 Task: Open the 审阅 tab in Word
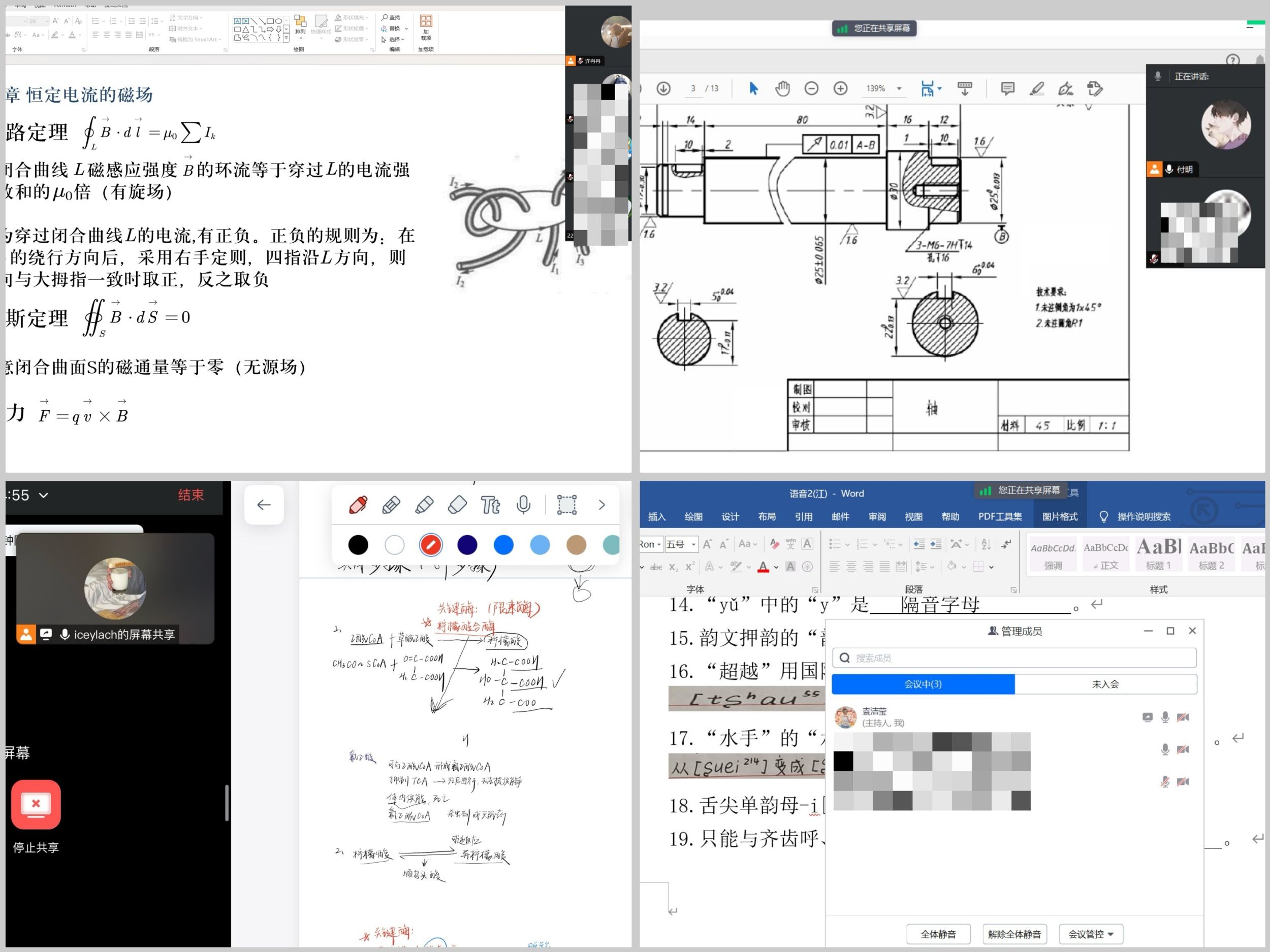point(877,516)
